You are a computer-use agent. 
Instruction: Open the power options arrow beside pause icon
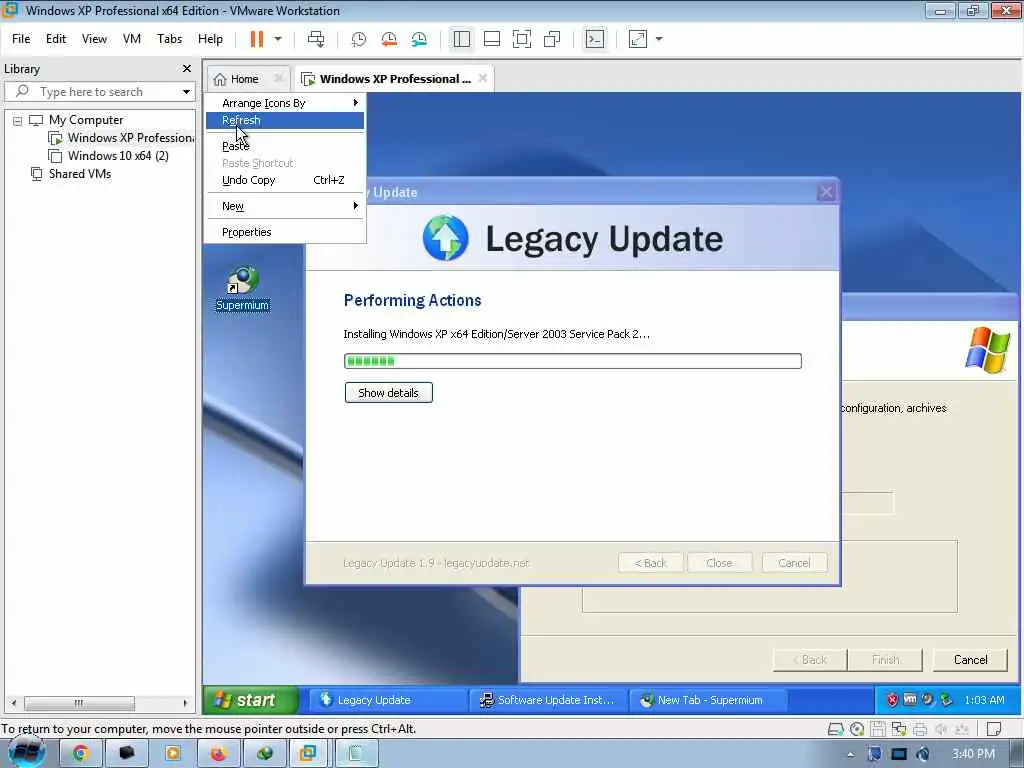coord(278,39)
